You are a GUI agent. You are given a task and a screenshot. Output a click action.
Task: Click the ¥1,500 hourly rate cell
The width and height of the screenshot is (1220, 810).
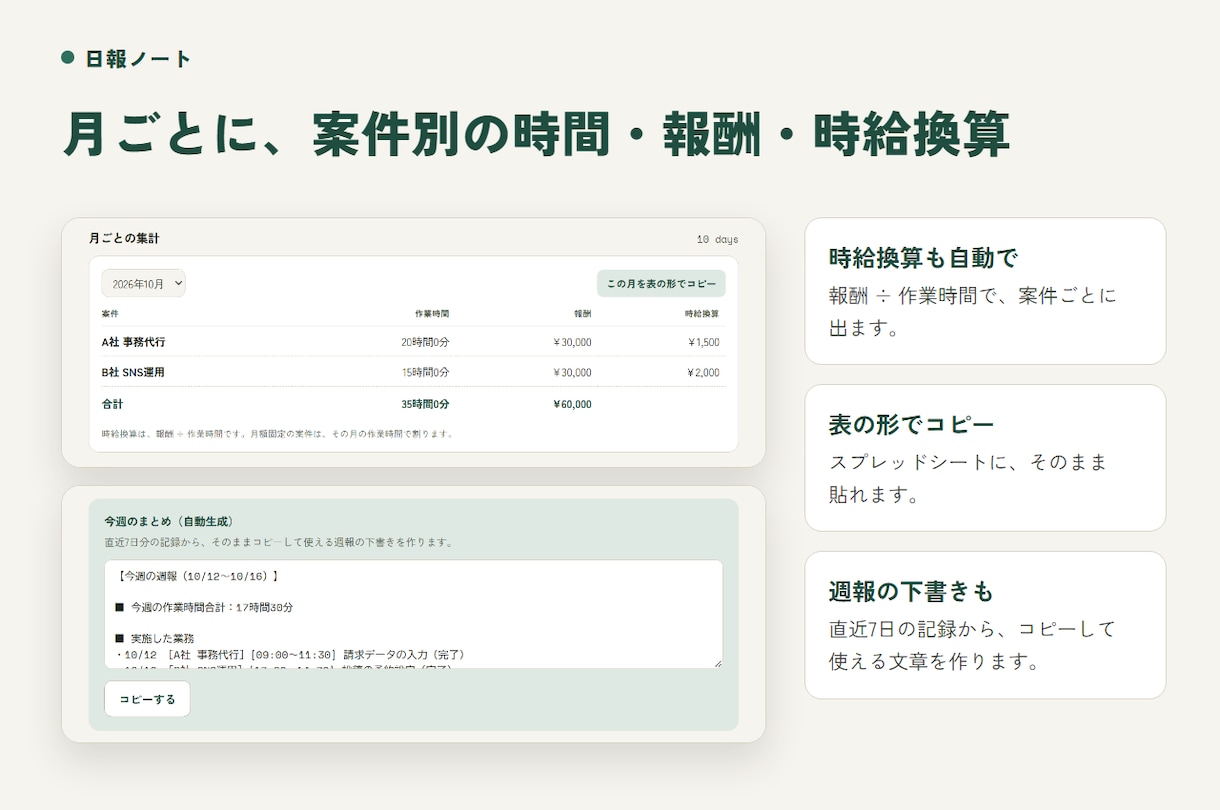coord(704,342)
